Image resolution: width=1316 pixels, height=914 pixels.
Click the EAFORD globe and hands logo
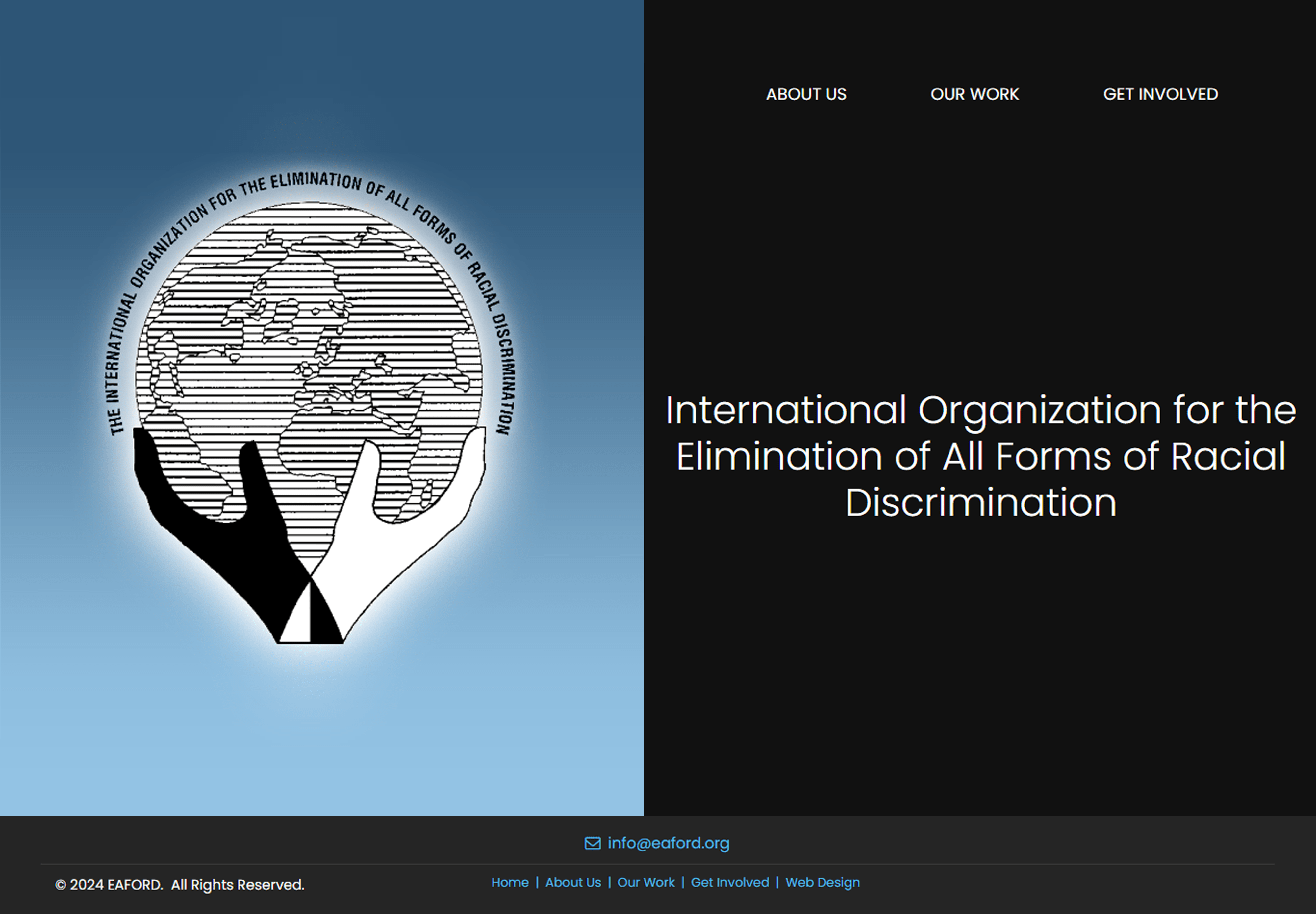coord(310,407)
